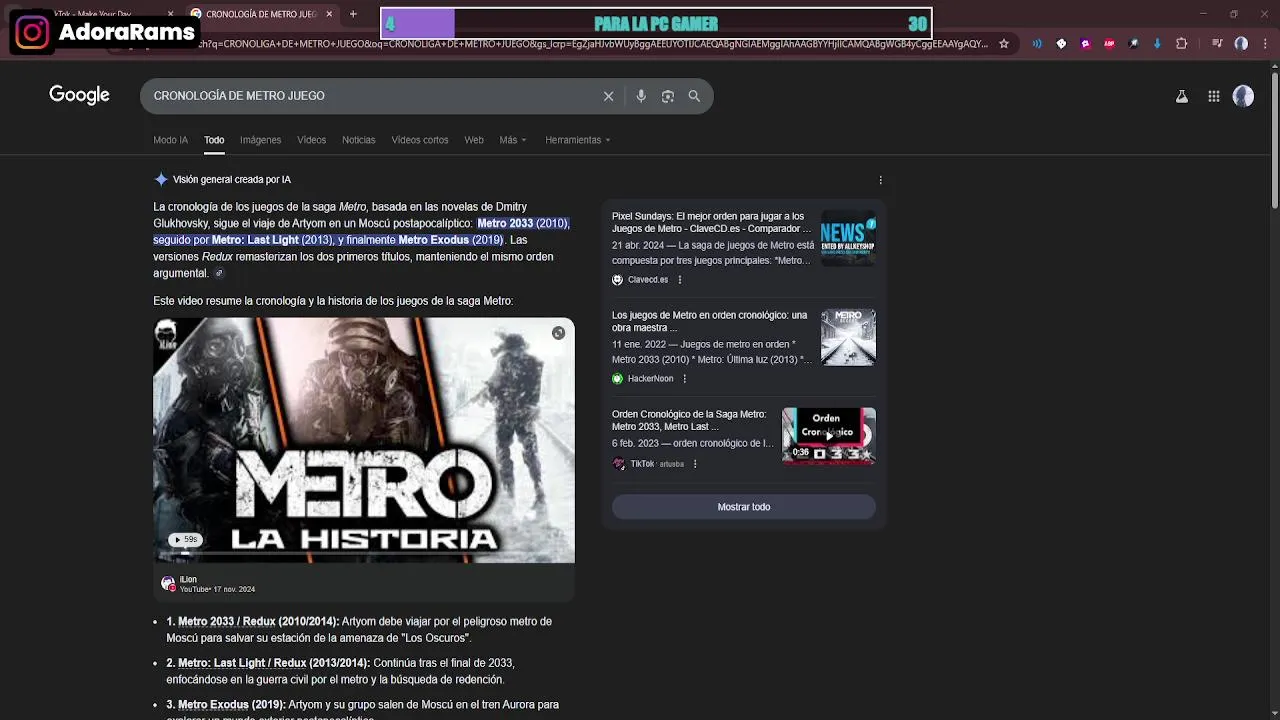Image resolution: width=1280 pixels, height=720 pixels.
Task: Click the blue sound waves extension icon
Action: coord(1037,44)
